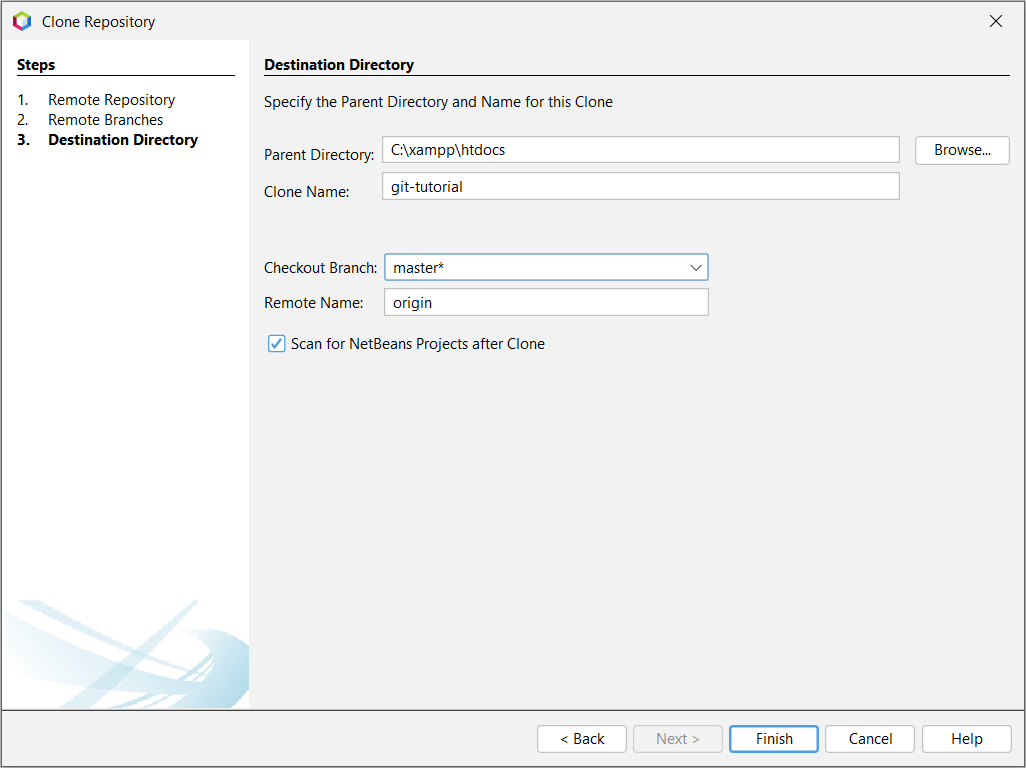1026x768 pixels.
Task: Click the Destination Directory panel heading
Action: [x=339, y=65]
